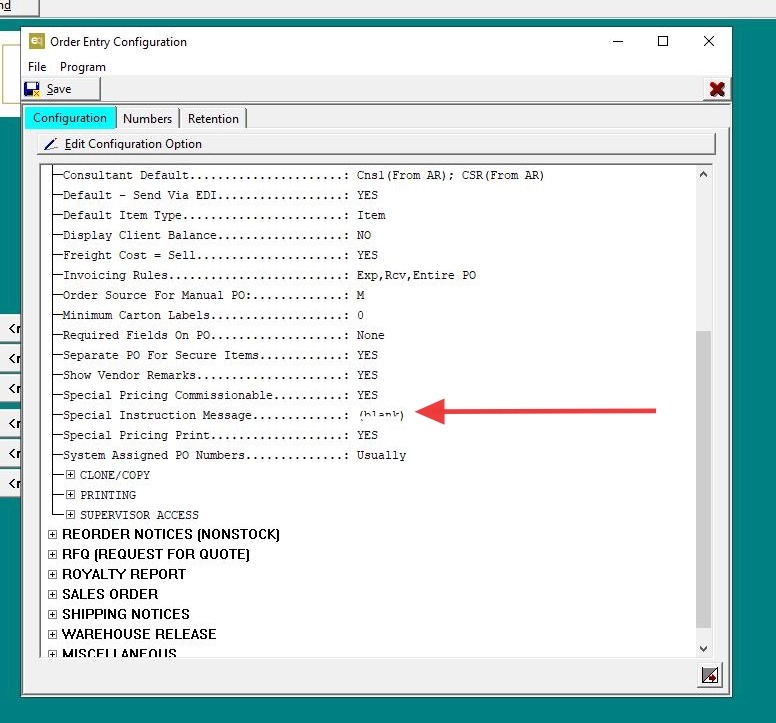The height and width of the screenshot is (723, 776).
Task: Click the SHIPPING NOTICES label
Action: [x=126, y=614]
